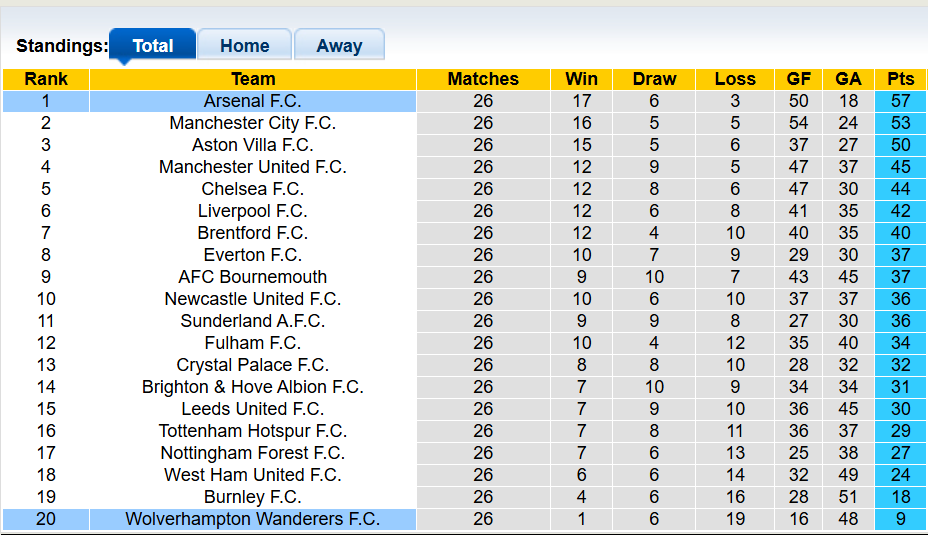Click the Matches column header
928x535 pixels.
(x=483, y=79)
